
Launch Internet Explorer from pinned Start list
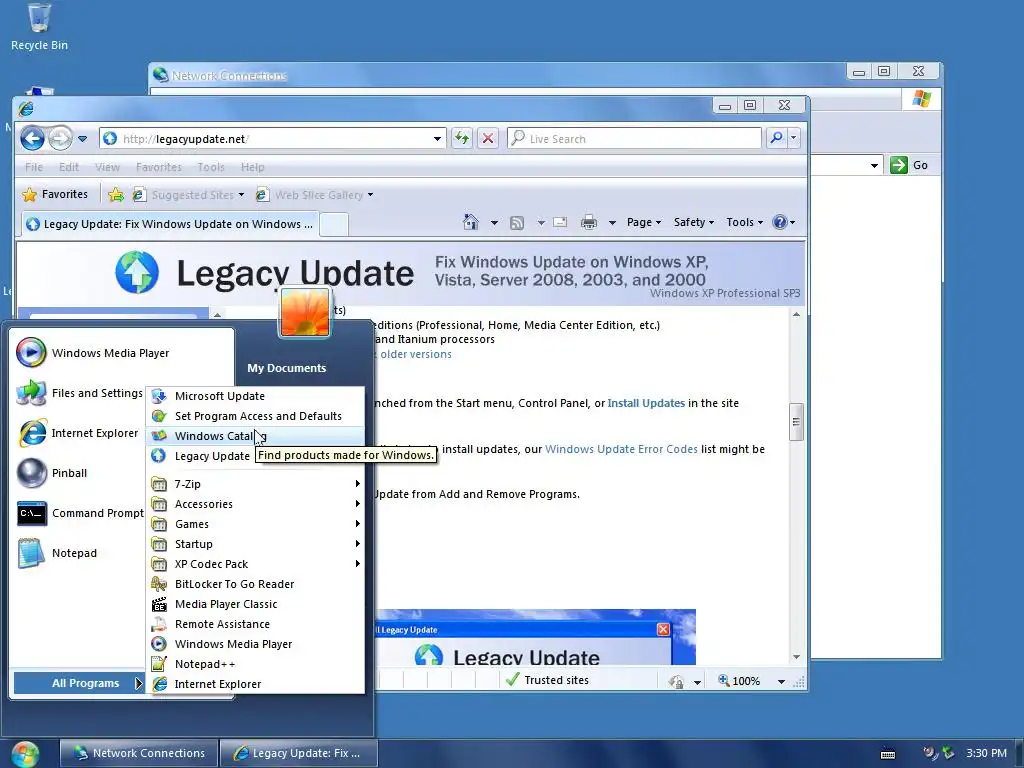click(80, 433)
